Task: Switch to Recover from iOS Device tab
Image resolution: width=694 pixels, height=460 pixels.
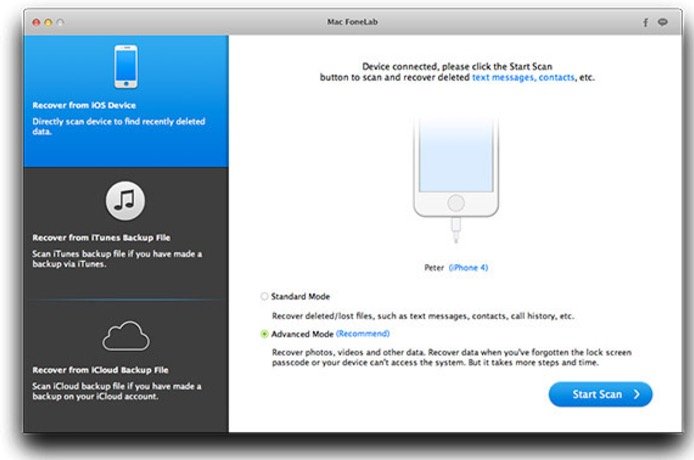Action: (x=126, y=101)
